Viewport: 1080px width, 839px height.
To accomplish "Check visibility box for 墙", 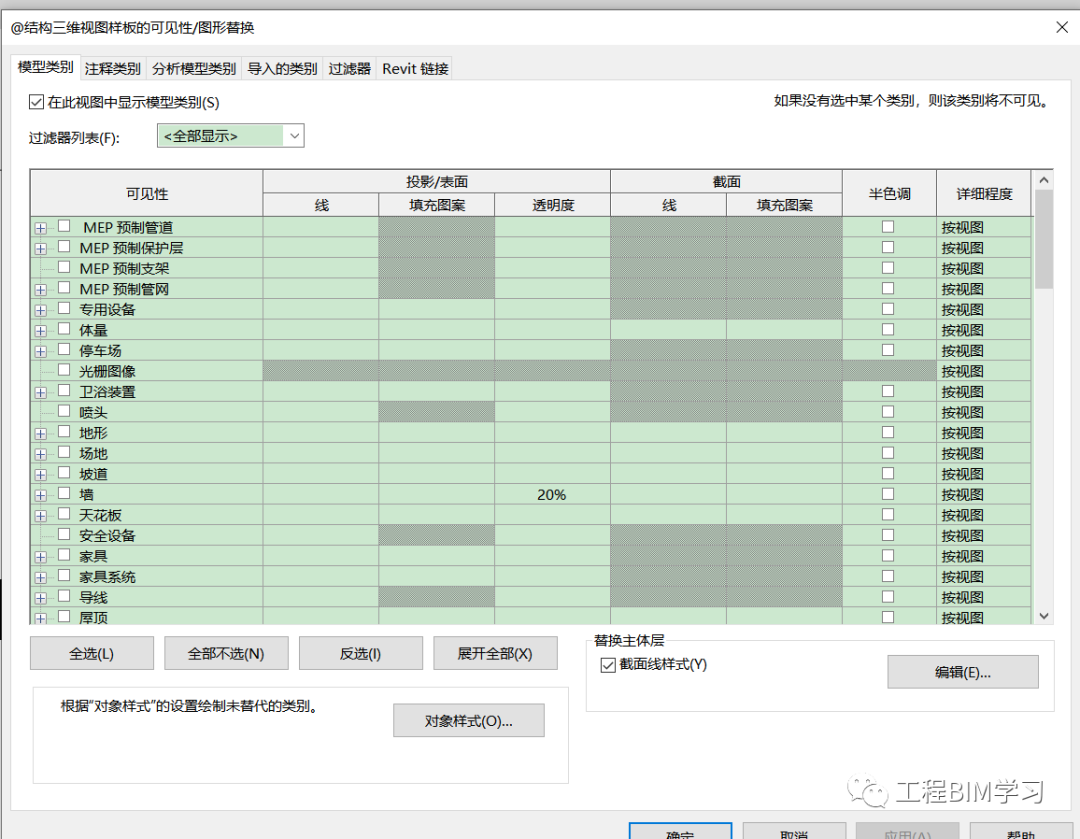I will click(64, 493).
